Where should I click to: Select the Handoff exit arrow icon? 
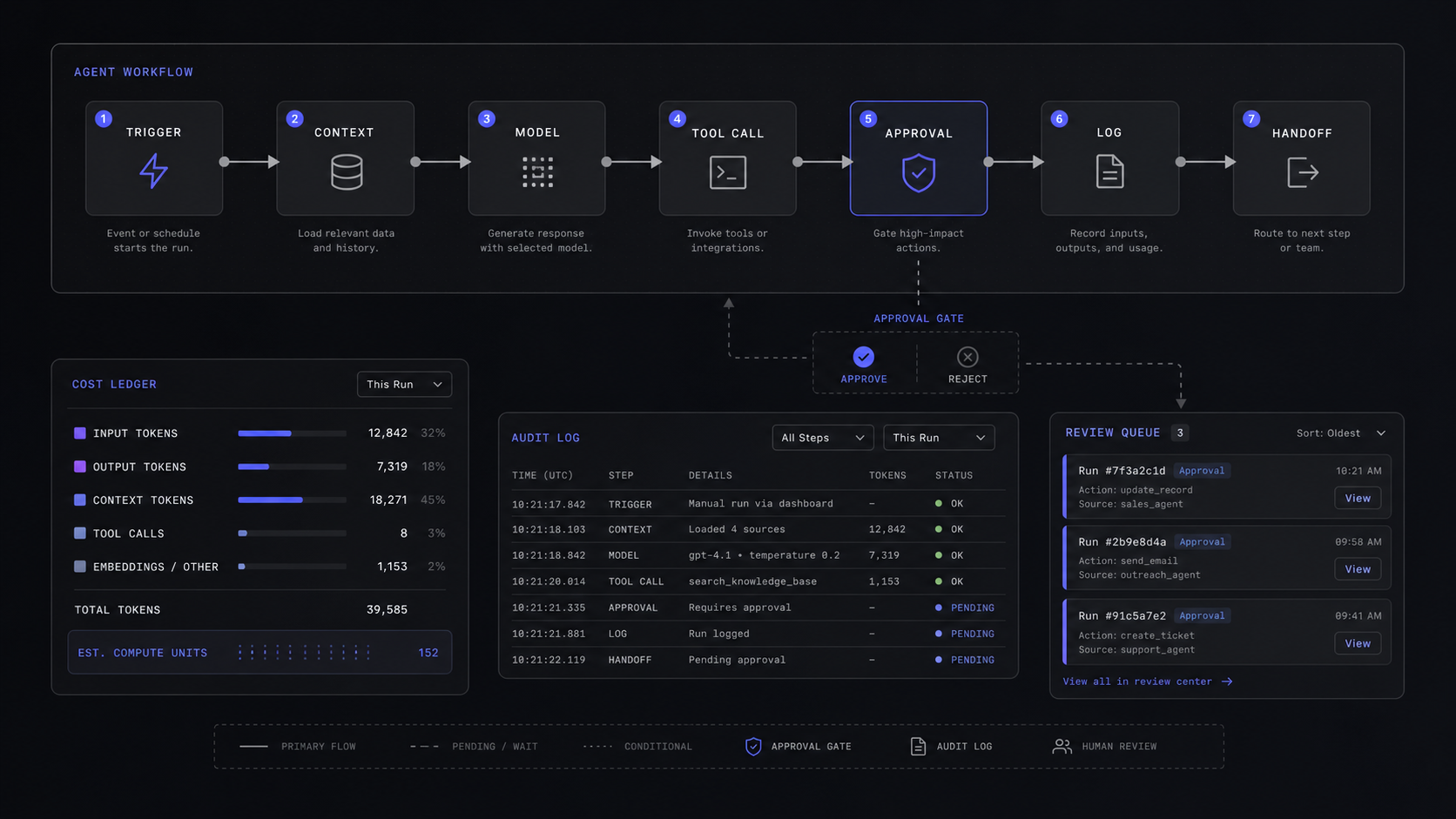tap(1303, 172)
